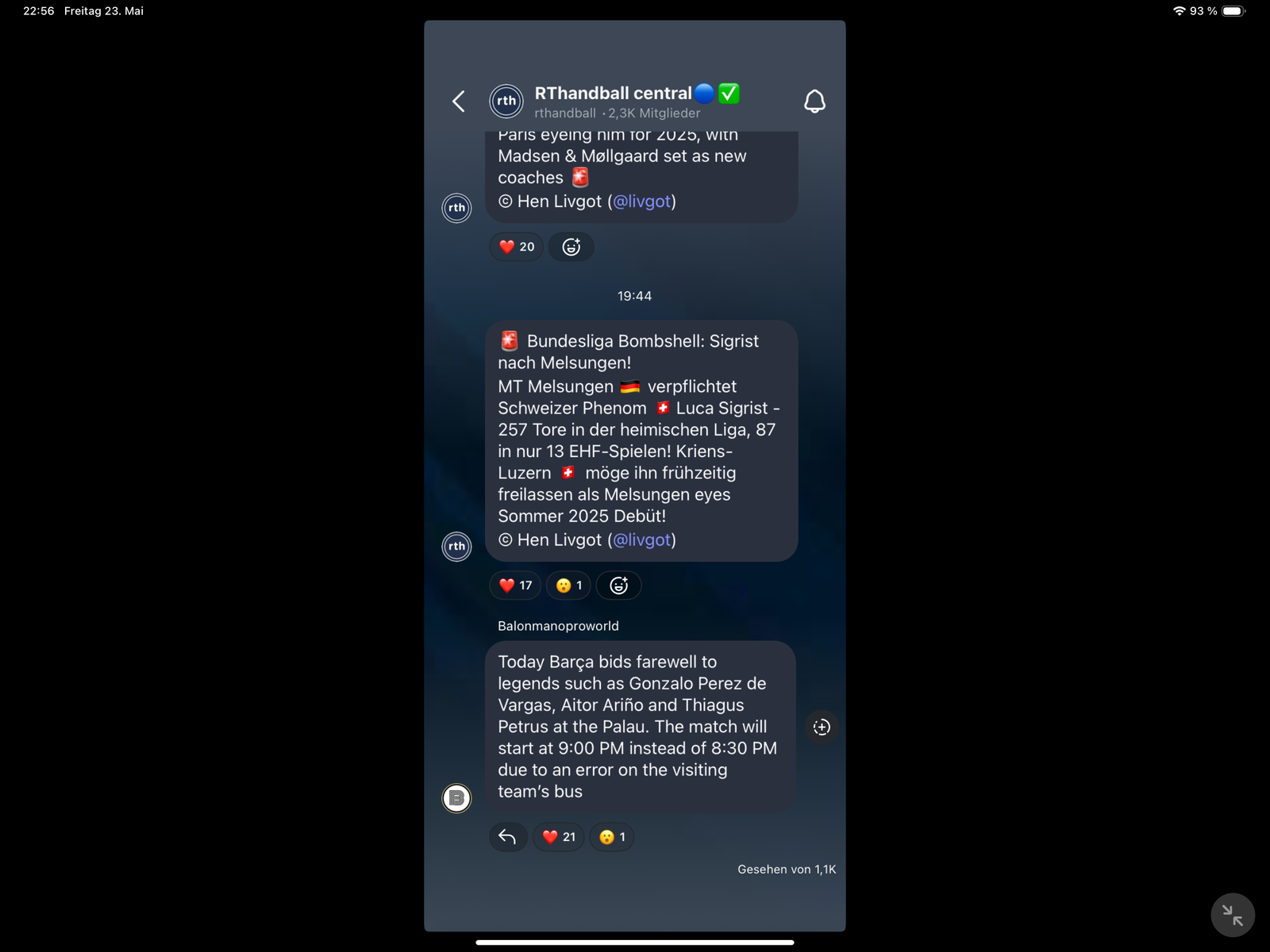The height and width of the screenshot is (952, 1270).
Task: Tap the rth avatar beside the Sigrist message
Action: coord(456,547)
